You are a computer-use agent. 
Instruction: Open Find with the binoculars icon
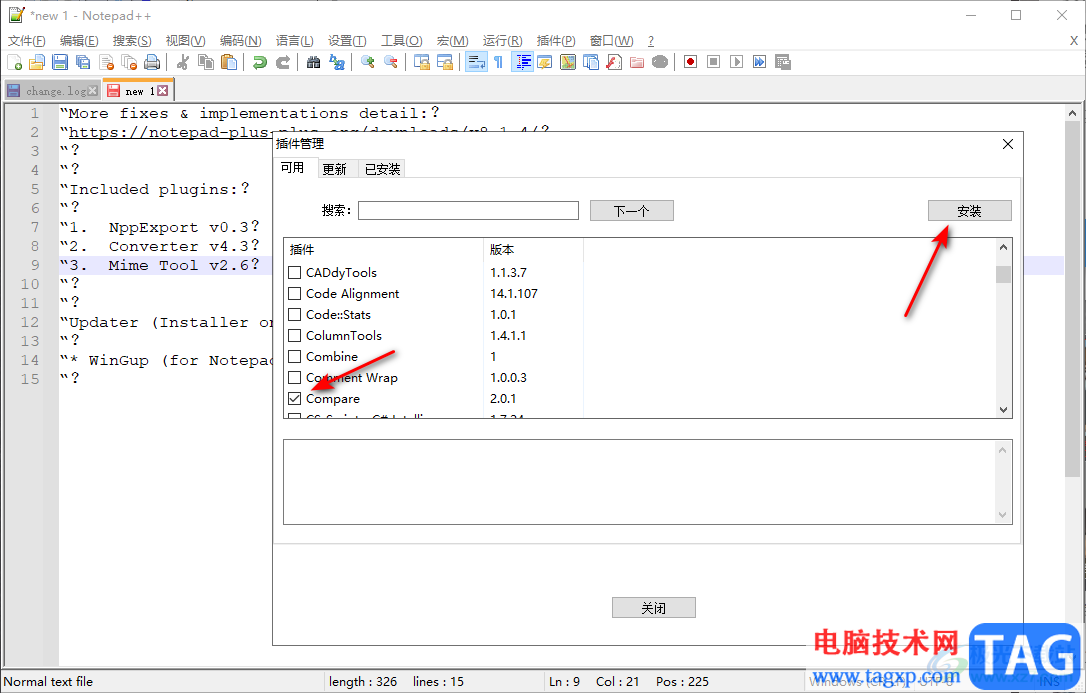pyautogui.click(x=314, y=62)
